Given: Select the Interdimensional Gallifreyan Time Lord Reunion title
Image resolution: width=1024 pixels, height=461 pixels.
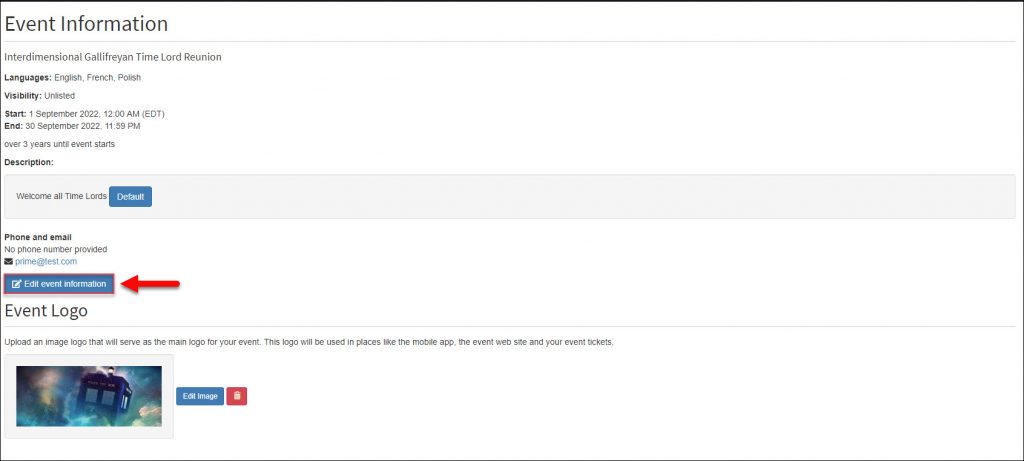Looking at the screenshot, I should (x=113, y=57).
